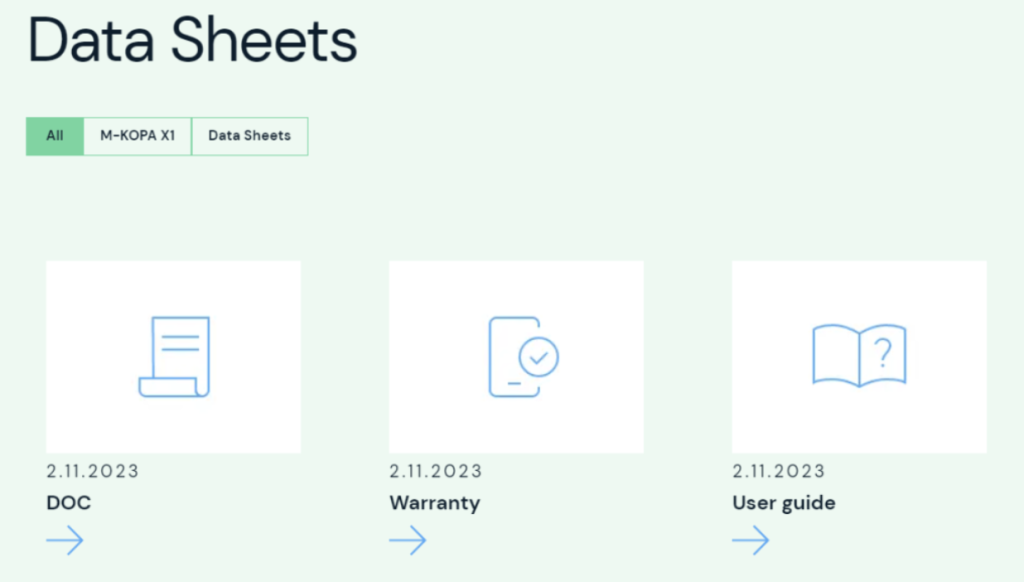1024x582 pixels.
Task: Click the 2.11.2023 date above DOC
Action: tap(93, 471)
